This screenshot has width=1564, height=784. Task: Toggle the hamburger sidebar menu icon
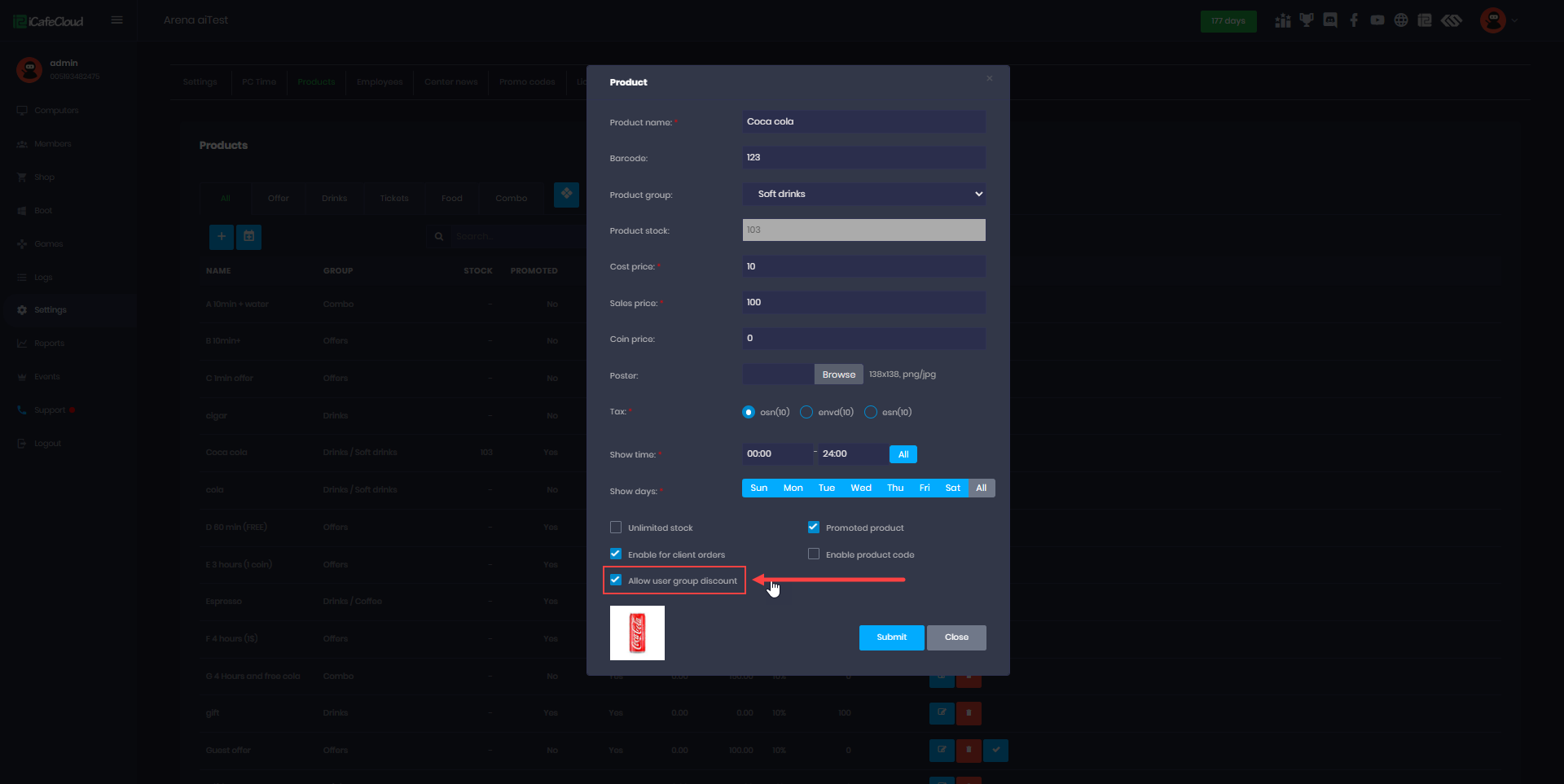point(117,20)
